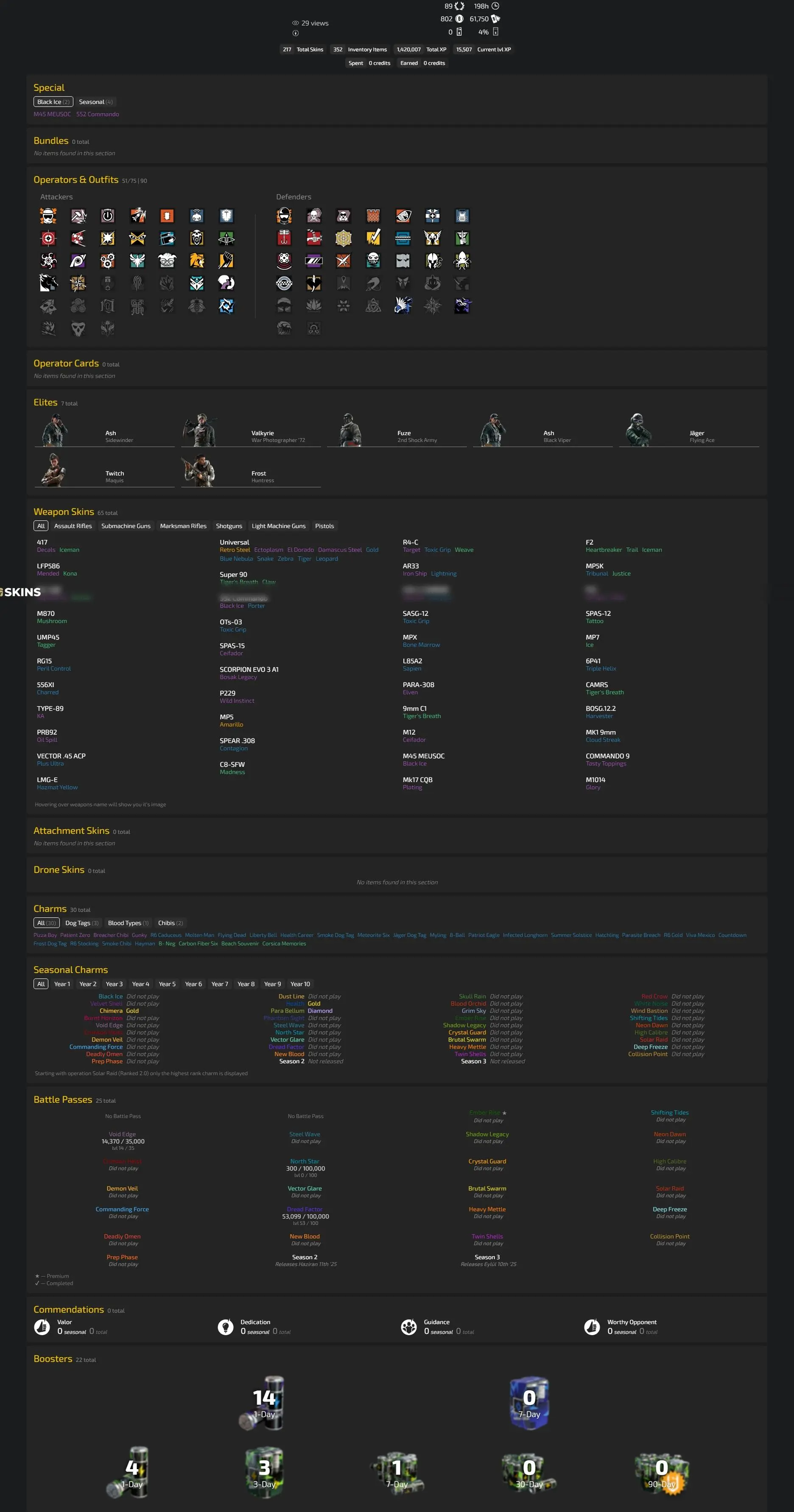Switch to Seasonal tab in Special section

point(95,102)
